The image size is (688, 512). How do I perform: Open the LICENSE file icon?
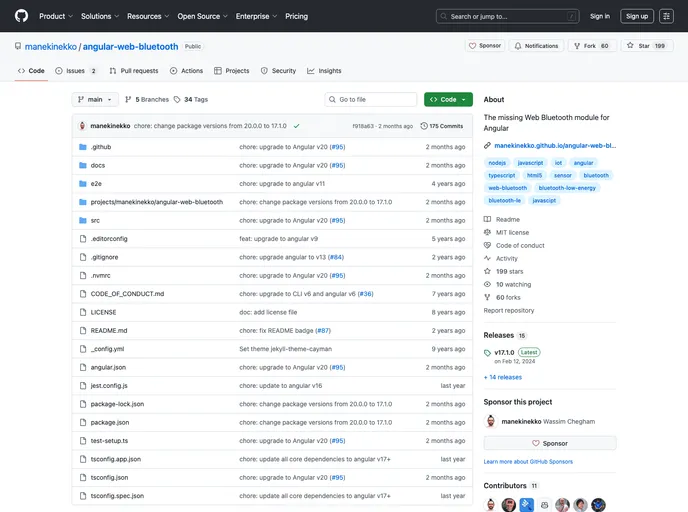[82, 312]
